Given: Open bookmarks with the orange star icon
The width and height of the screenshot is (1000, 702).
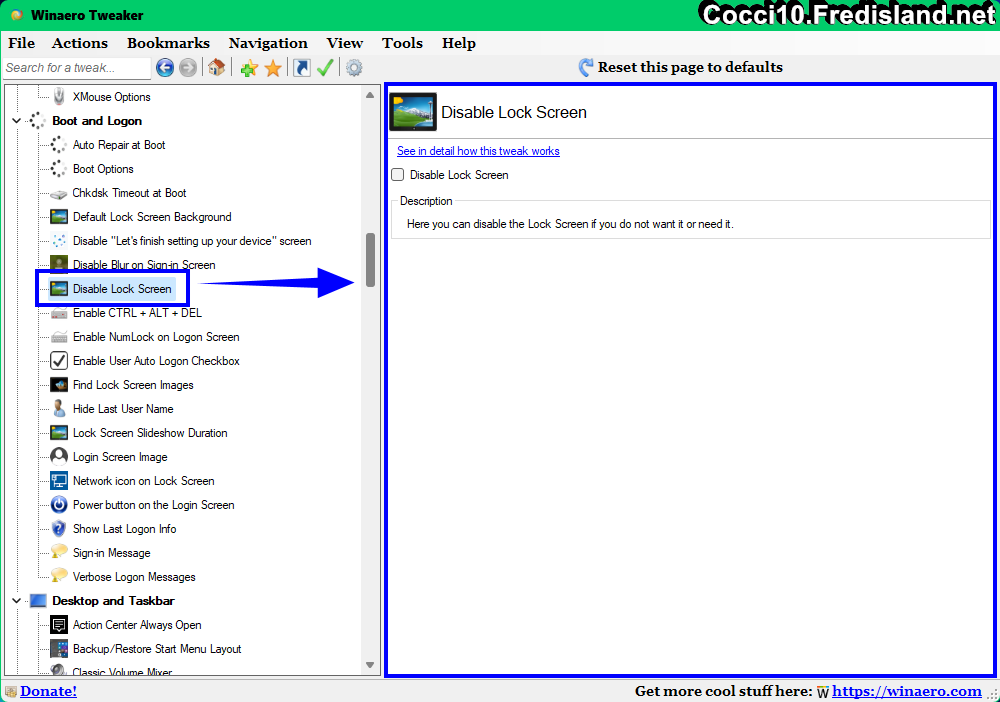Looking at the screenshot, I should [272, 68].
